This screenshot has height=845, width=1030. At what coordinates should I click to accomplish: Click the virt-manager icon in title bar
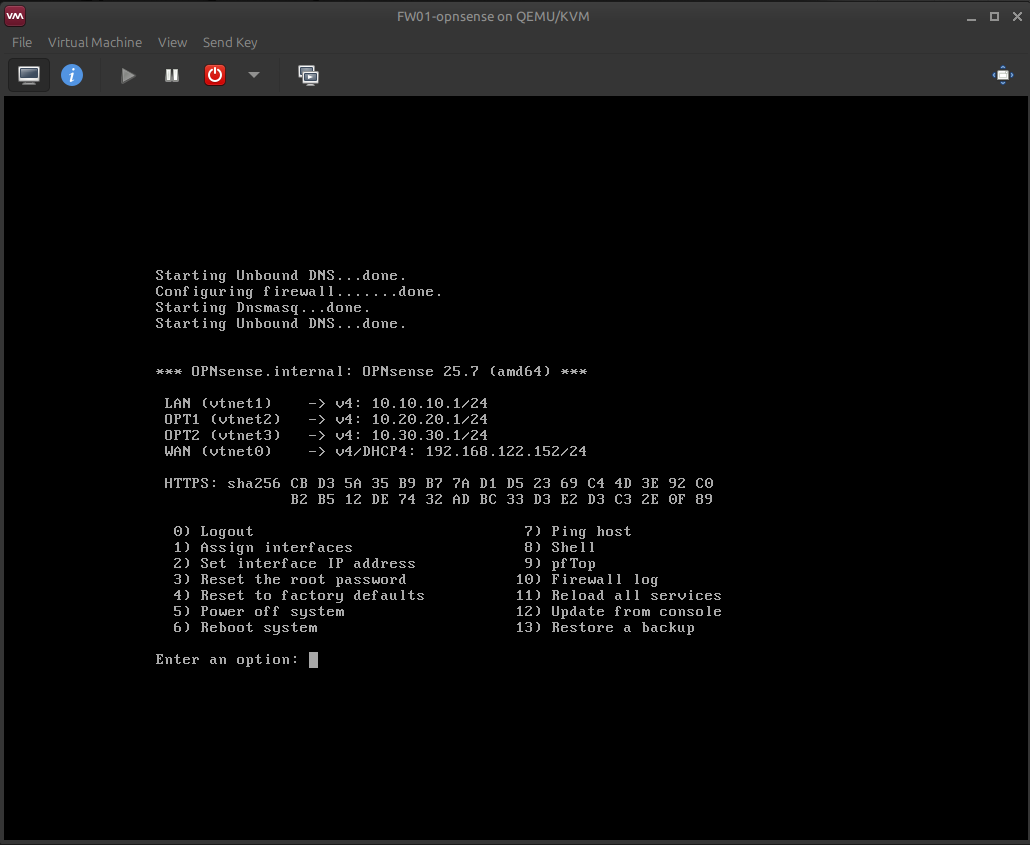coord(14,15)
